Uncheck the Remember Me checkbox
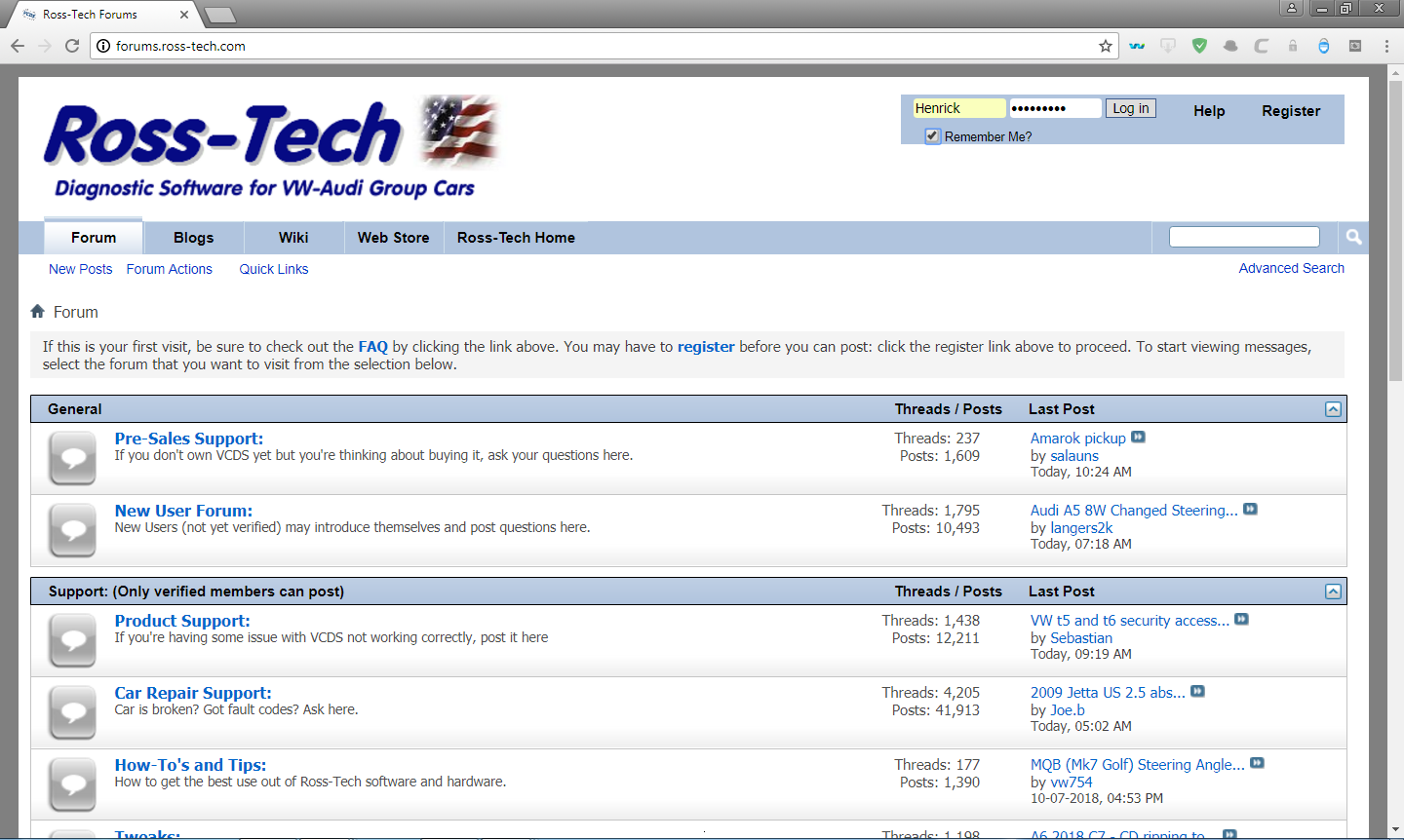 pyautogui.click(x=932, y=136)
